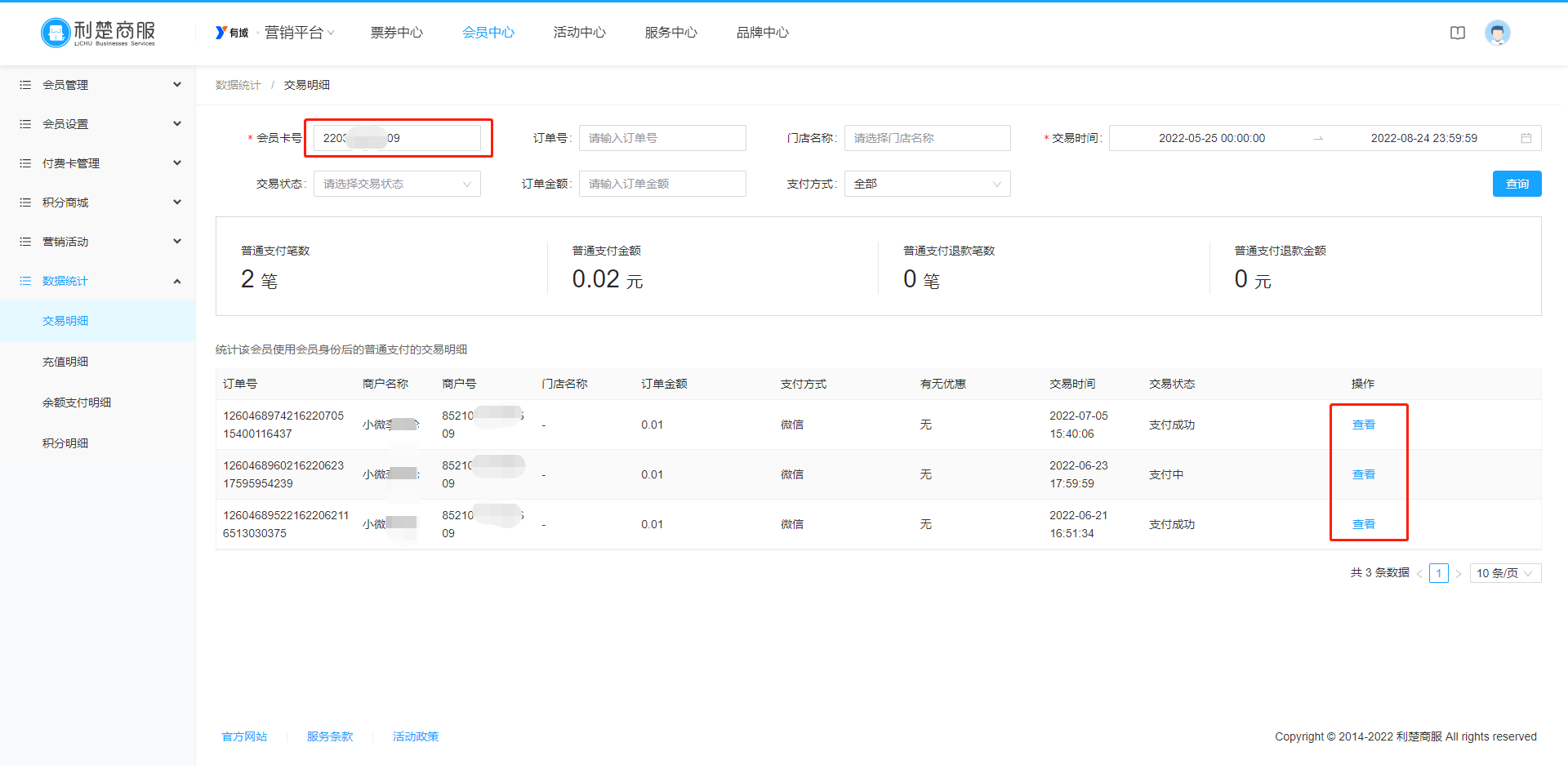This screenshot has height=765, width=1568.
Task: Switch to 票券中心 tab
Action: tap(397, 33)
